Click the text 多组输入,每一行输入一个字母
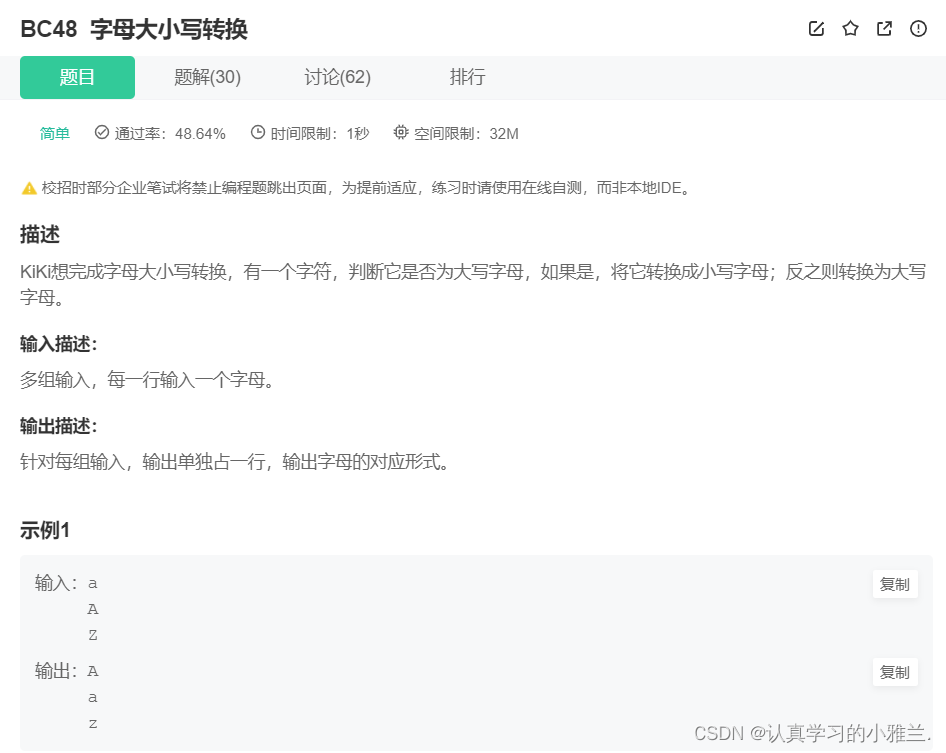The height and width of the screenshot is (753, 946). [x=147, y=380]
